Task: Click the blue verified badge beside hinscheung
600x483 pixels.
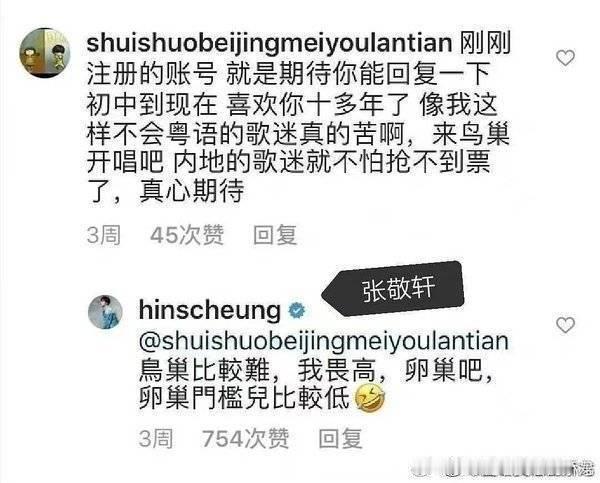Action: pyautogui.click(x=296, y=310)
